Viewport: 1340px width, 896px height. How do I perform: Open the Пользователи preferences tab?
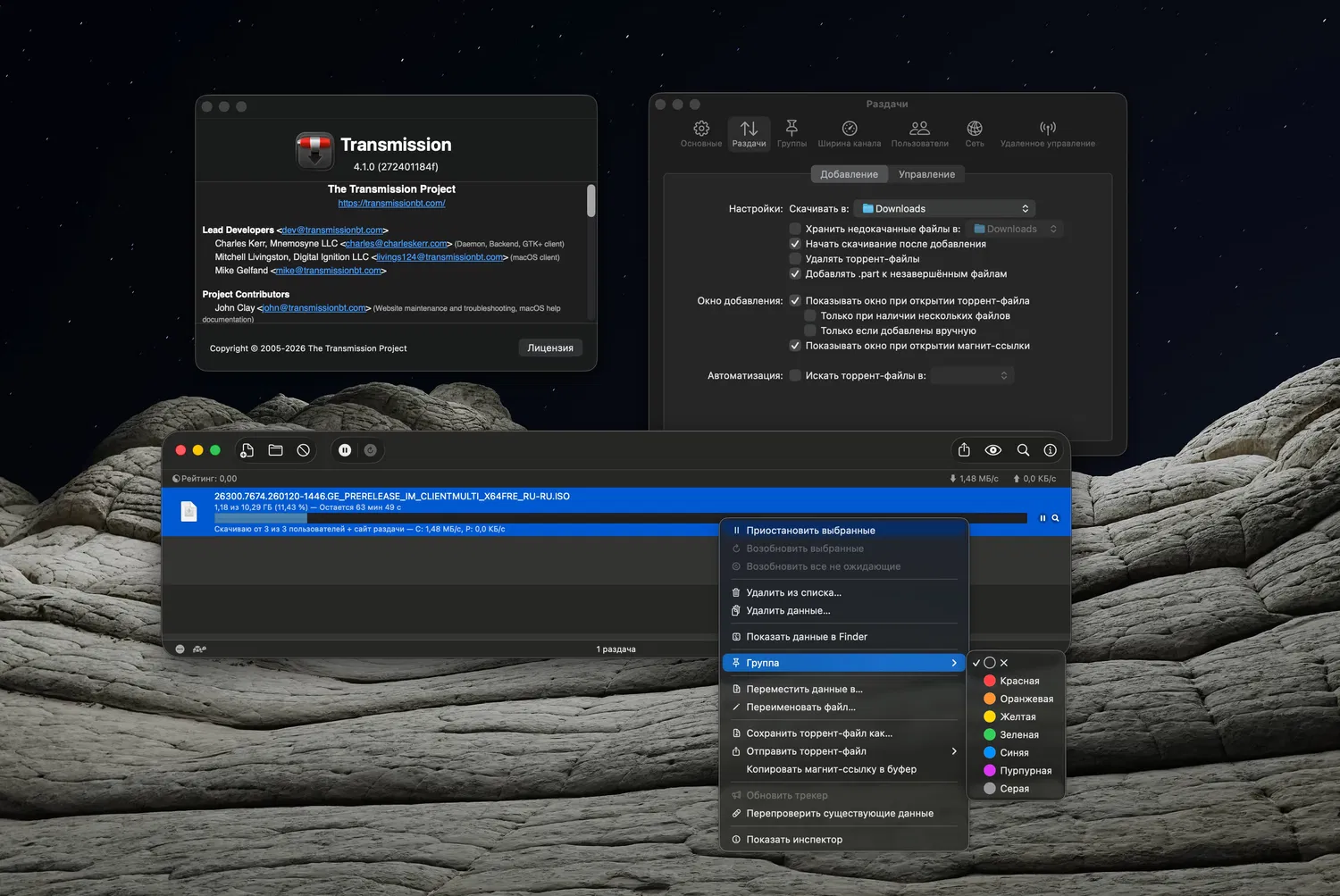[x=919, y=134]
